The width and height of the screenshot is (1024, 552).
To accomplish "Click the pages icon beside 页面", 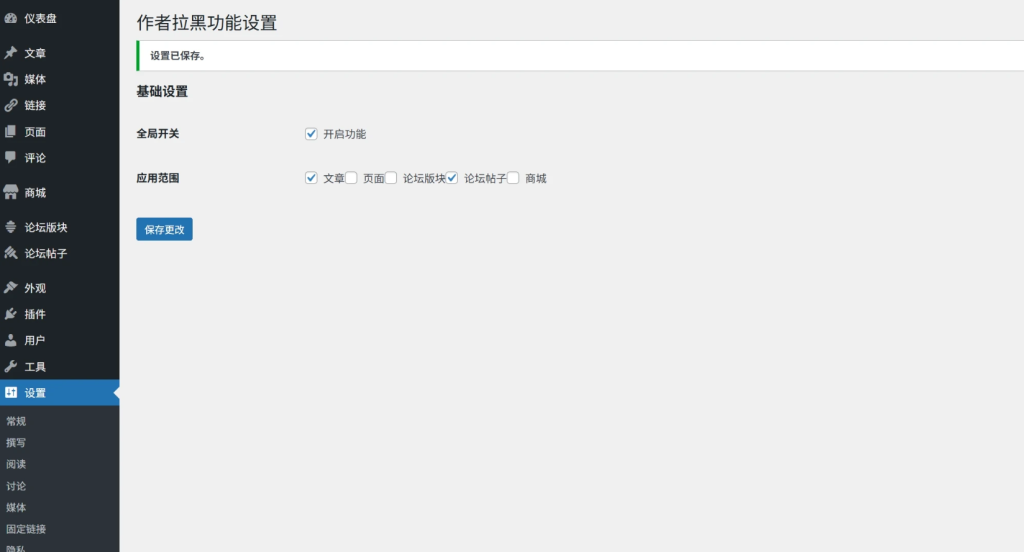I will point(10,131).
